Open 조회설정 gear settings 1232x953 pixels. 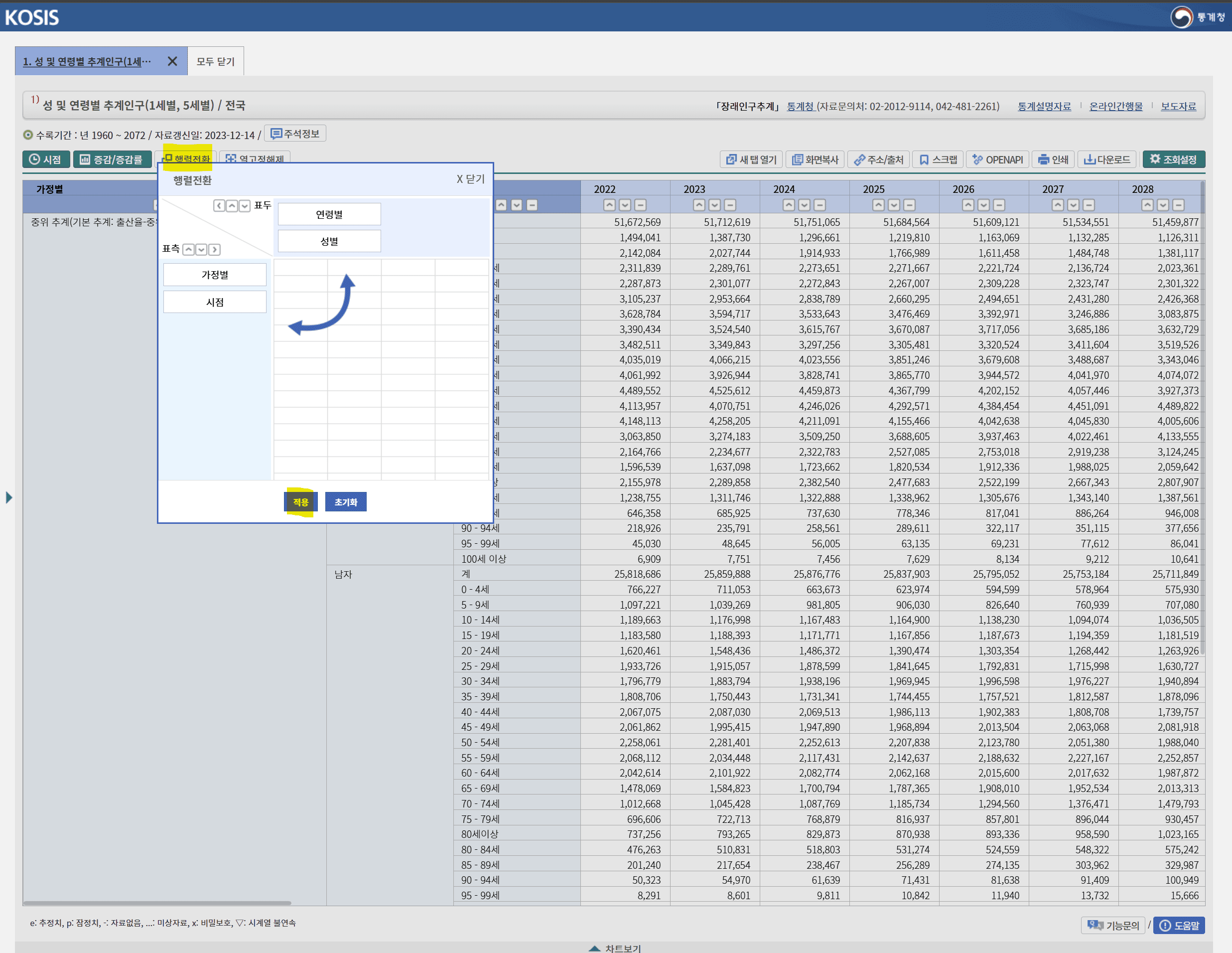1173,159
